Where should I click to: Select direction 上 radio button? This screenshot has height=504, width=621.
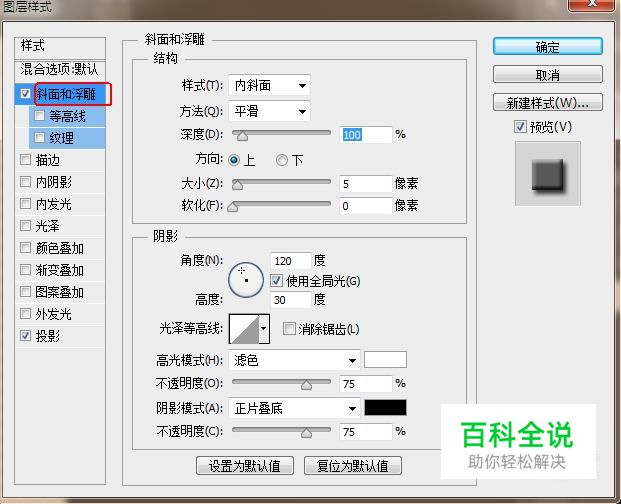(x=234, y=160)
